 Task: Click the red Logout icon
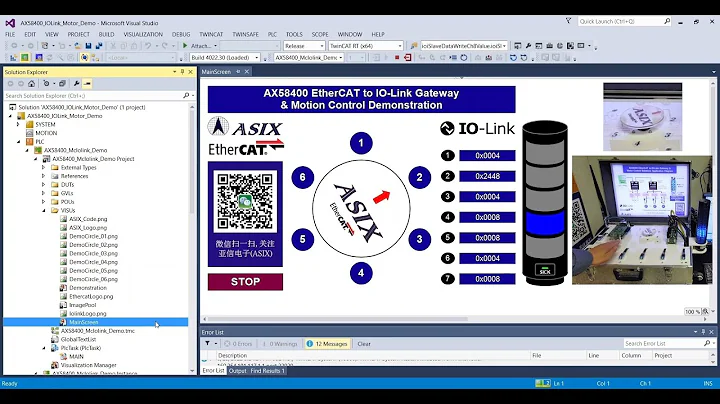[407, 57]
